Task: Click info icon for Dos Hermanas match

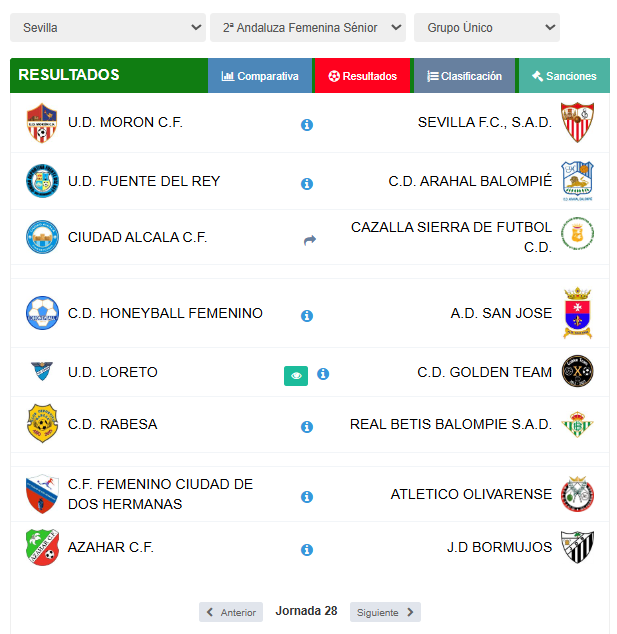Action: tap(307, 497)
